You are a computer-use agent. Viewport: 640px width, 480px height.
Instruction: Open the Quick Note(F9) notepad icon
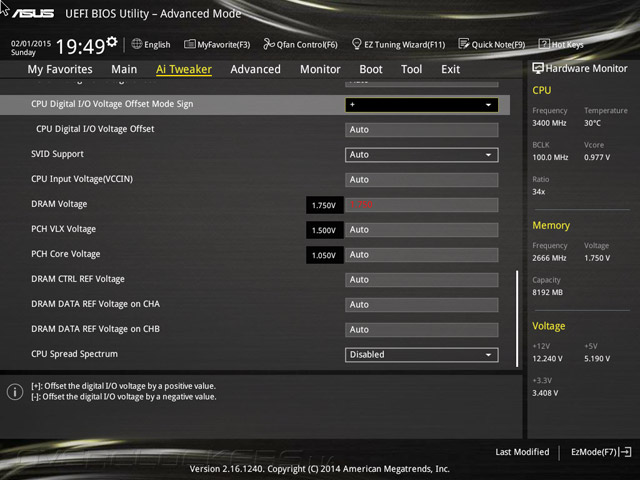pyautogui.click(x=464, y=44)
